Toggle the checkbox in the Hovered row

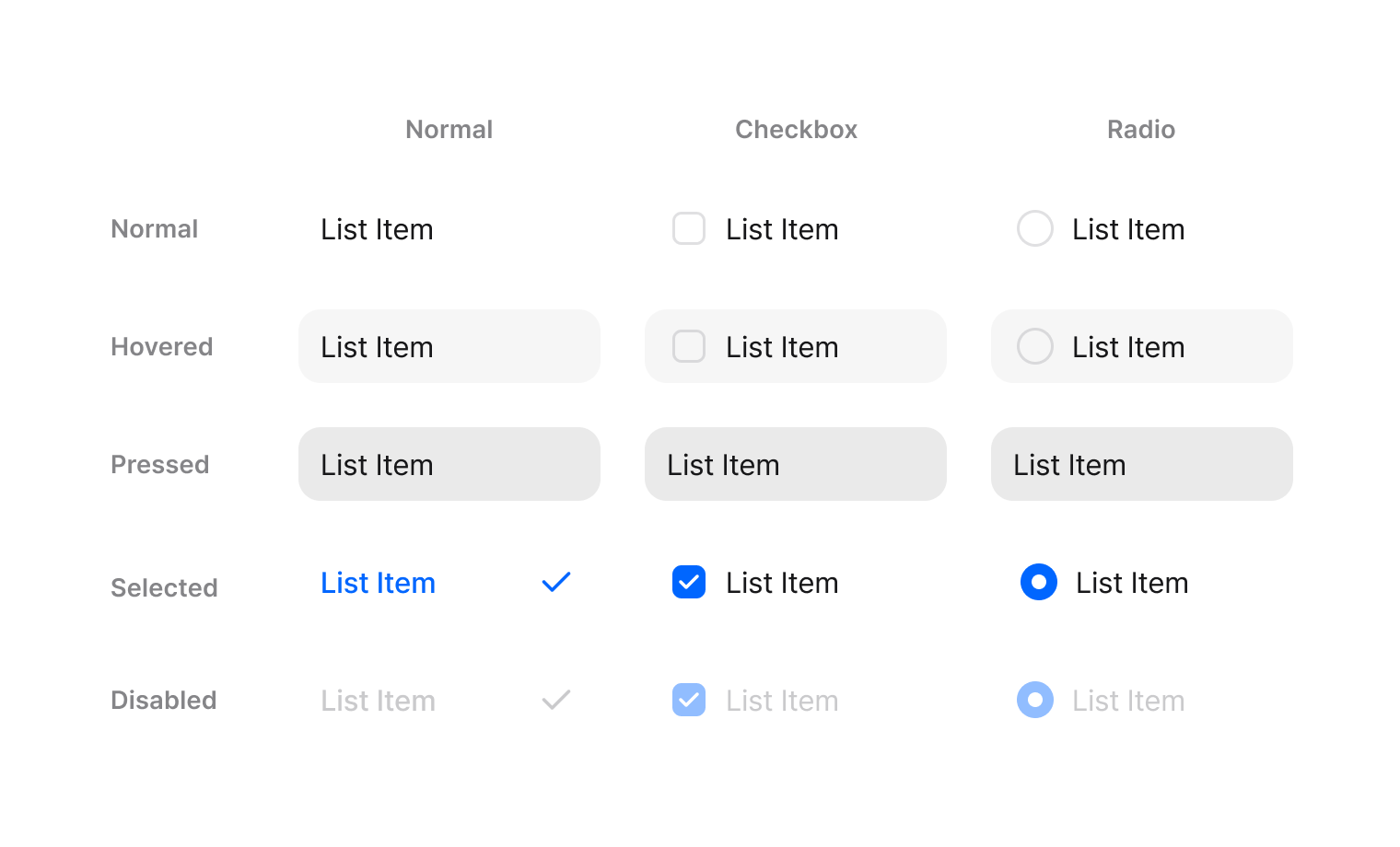[x=689, y=346]
